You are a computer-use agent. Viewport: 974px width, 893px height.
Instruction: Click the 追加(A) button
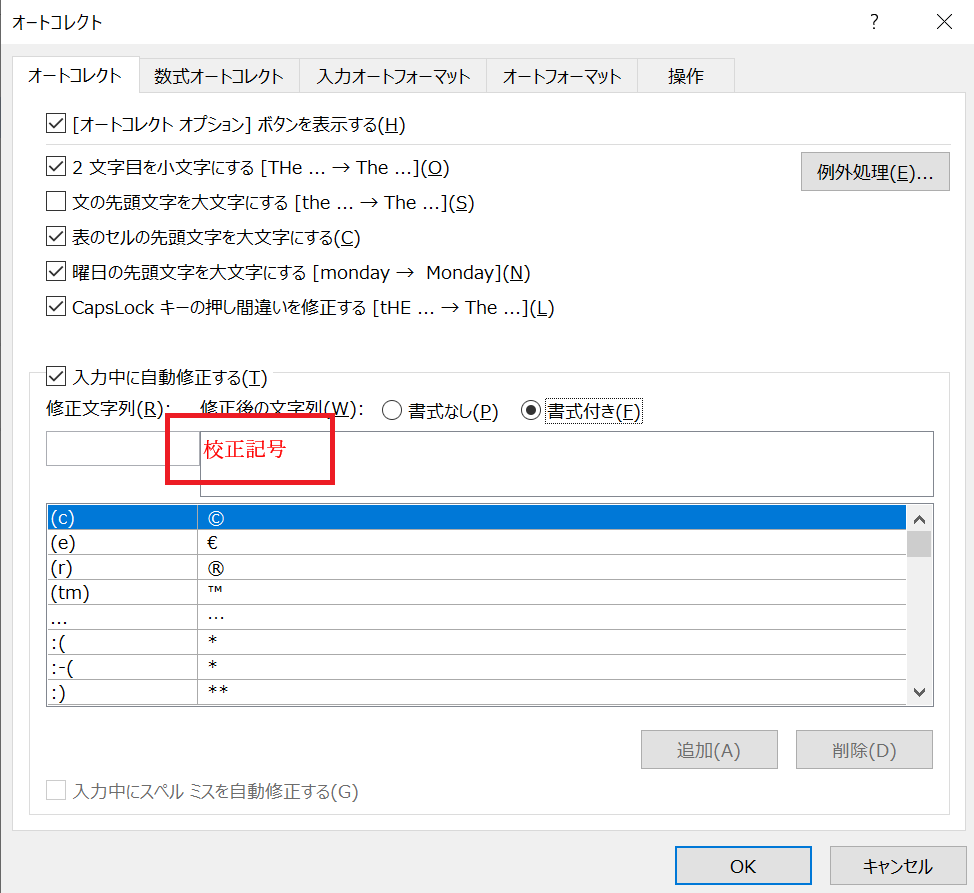[709, 750]
